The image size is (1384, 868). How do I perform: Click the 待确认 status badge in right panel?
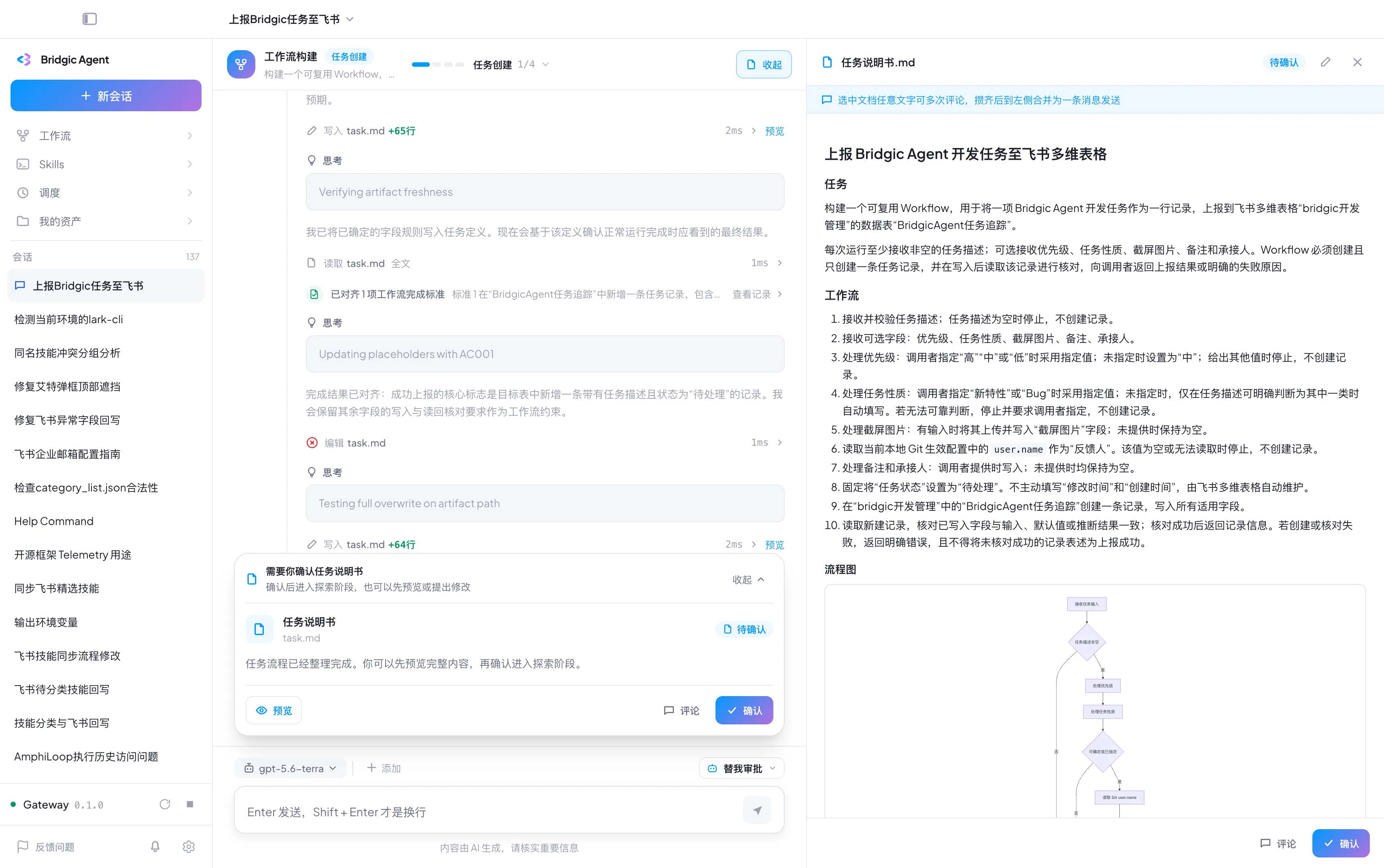click(1284, 62)
